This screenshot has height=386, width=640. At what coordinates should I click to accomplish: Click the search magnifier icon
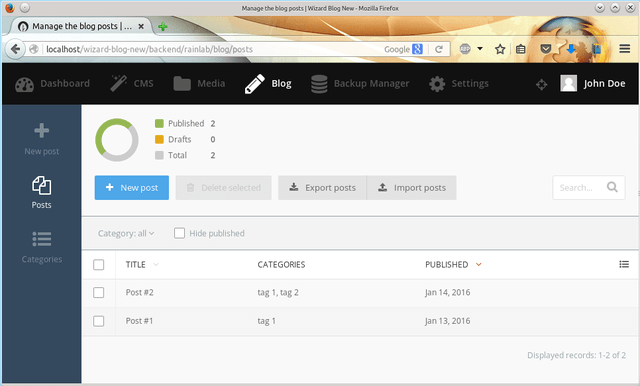point(612,187)
